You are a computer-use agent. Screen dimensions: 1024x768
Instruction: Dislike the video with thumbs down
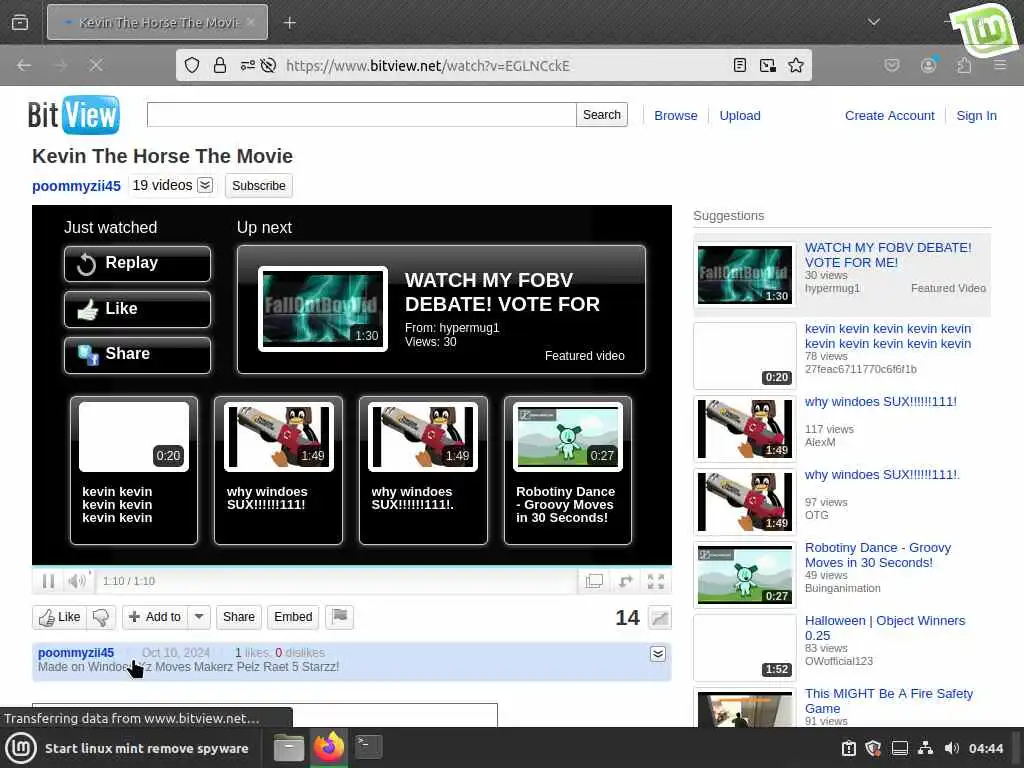[x=101, y=617]
